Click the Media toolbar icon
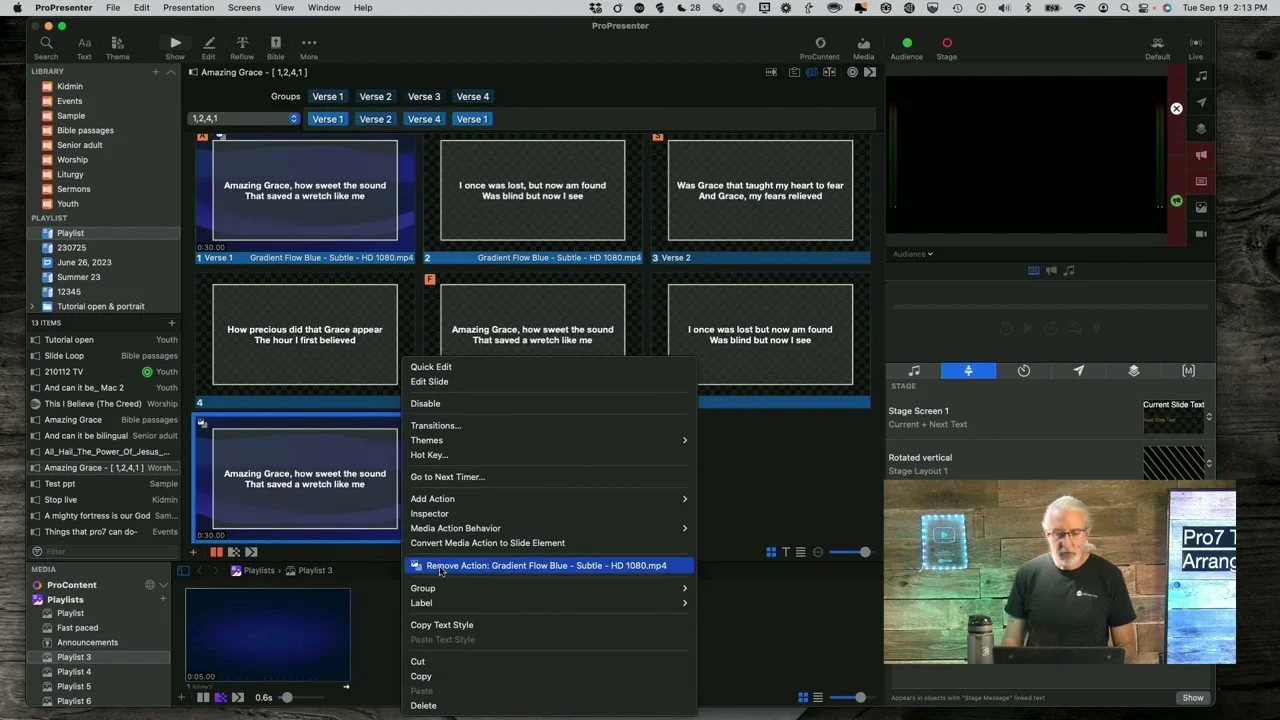This screenshot has width=1280, height=720. (x=863, y=43)
